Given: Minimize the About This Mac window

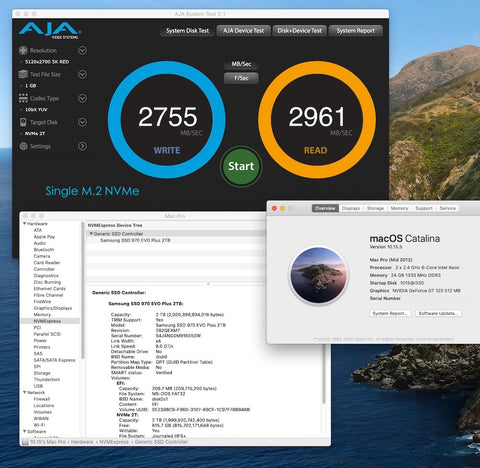Looking at the screenshot, I should pos(282,208).
